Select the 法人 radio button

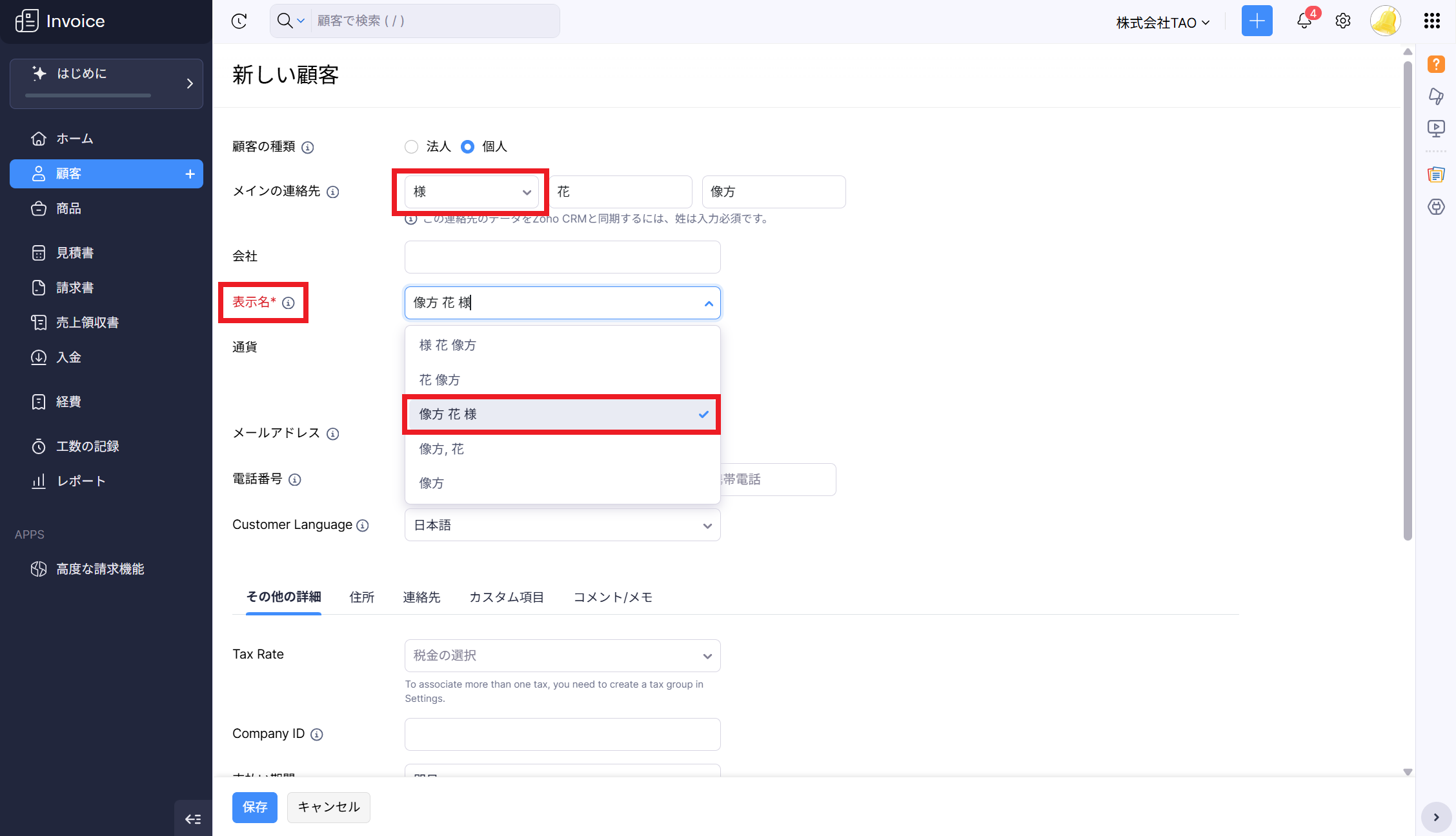[411, 147]
